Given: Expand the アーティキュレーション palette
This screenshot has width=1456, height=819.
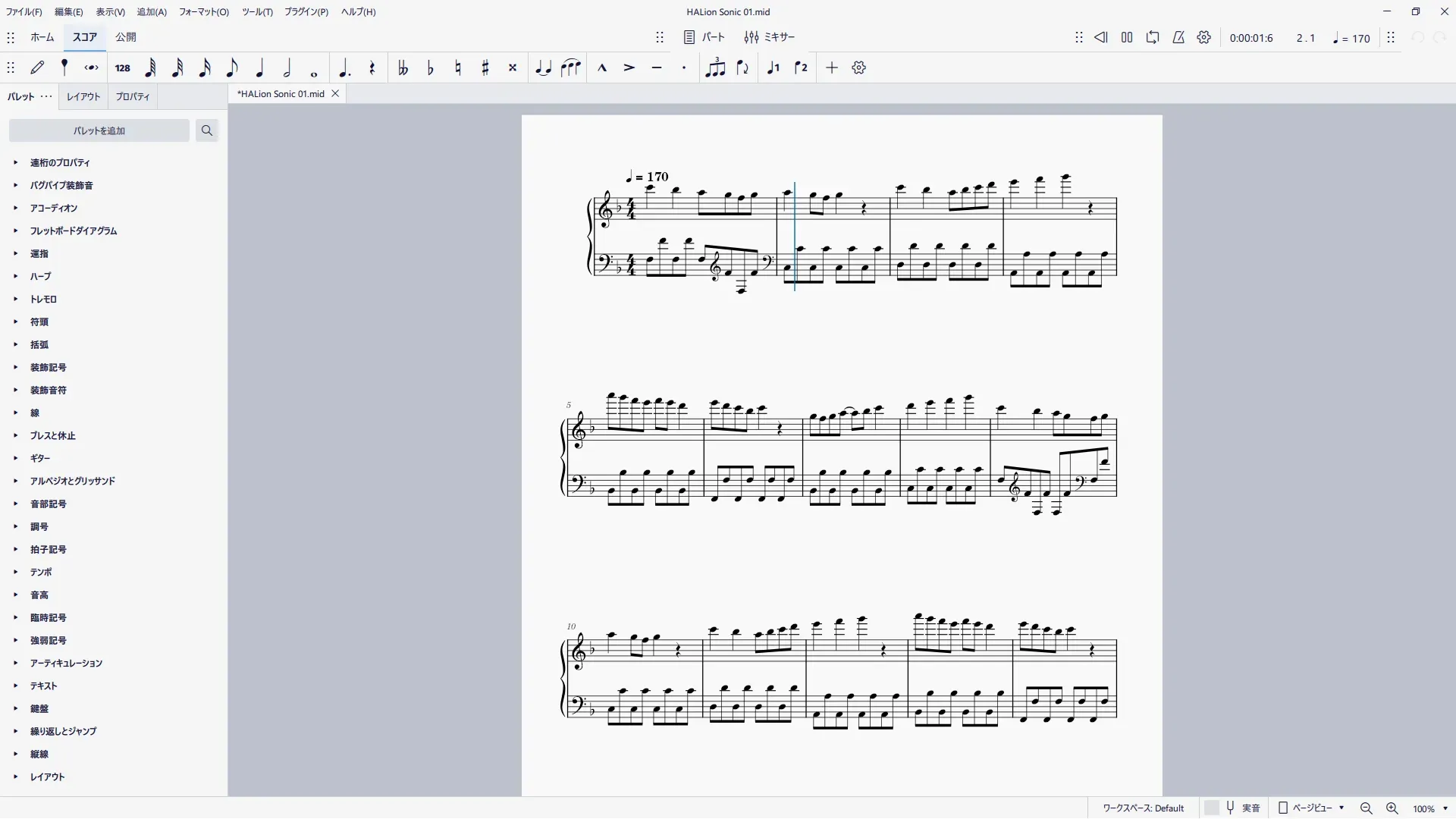Looking at the screenshot, I should point(66,663).
